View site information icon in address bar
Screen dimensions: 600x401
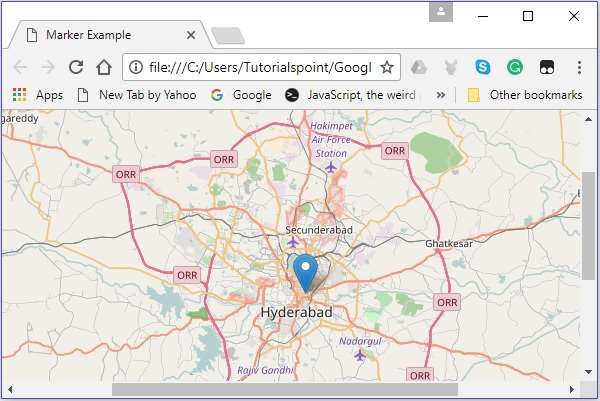coord(136,67)
